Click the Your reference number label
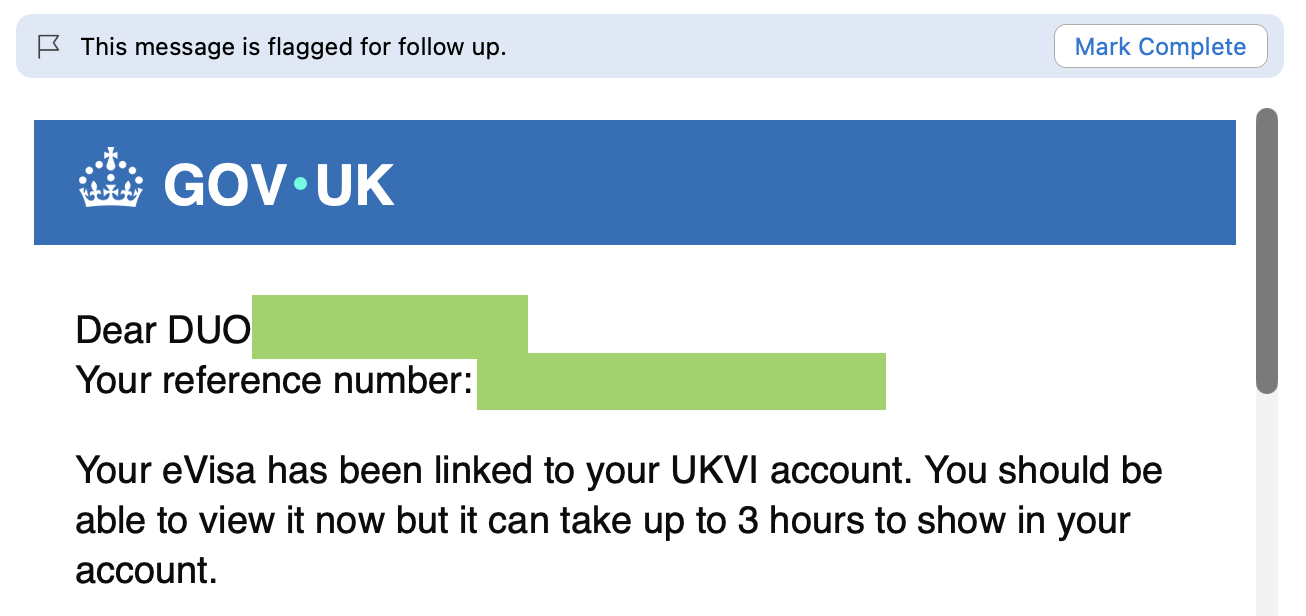Viewport: 1306px width, 616px height. tap(274, 380)
